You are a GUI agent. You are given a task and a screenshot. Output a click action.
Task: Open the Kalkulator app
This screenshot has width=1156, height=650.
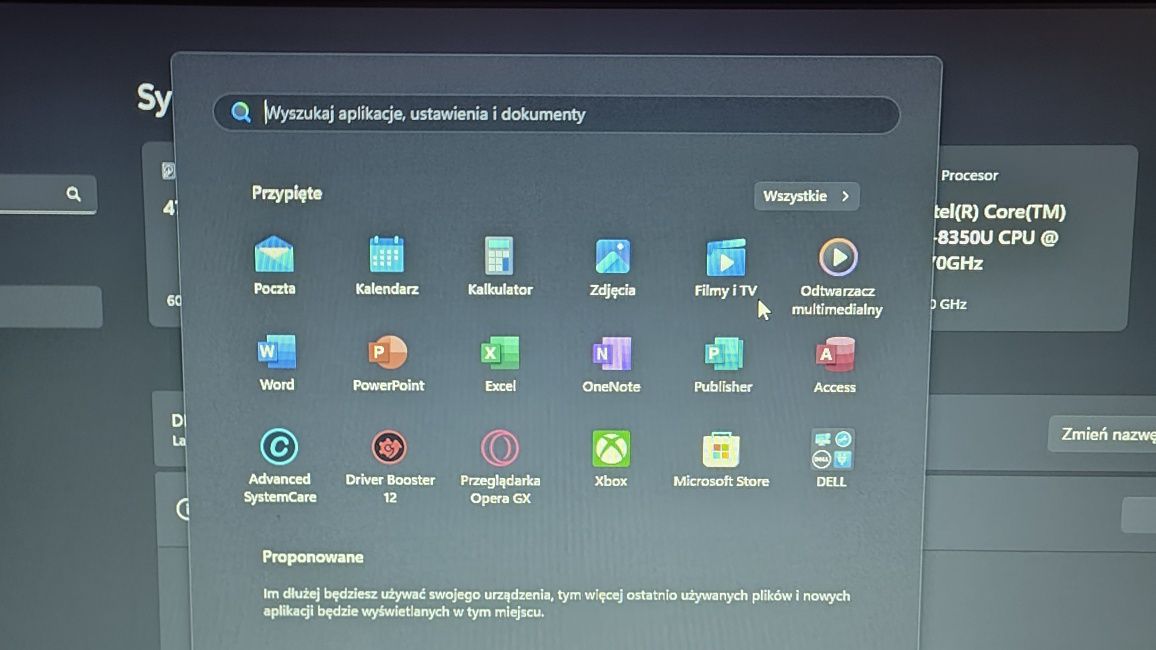(x=499, y=266)
